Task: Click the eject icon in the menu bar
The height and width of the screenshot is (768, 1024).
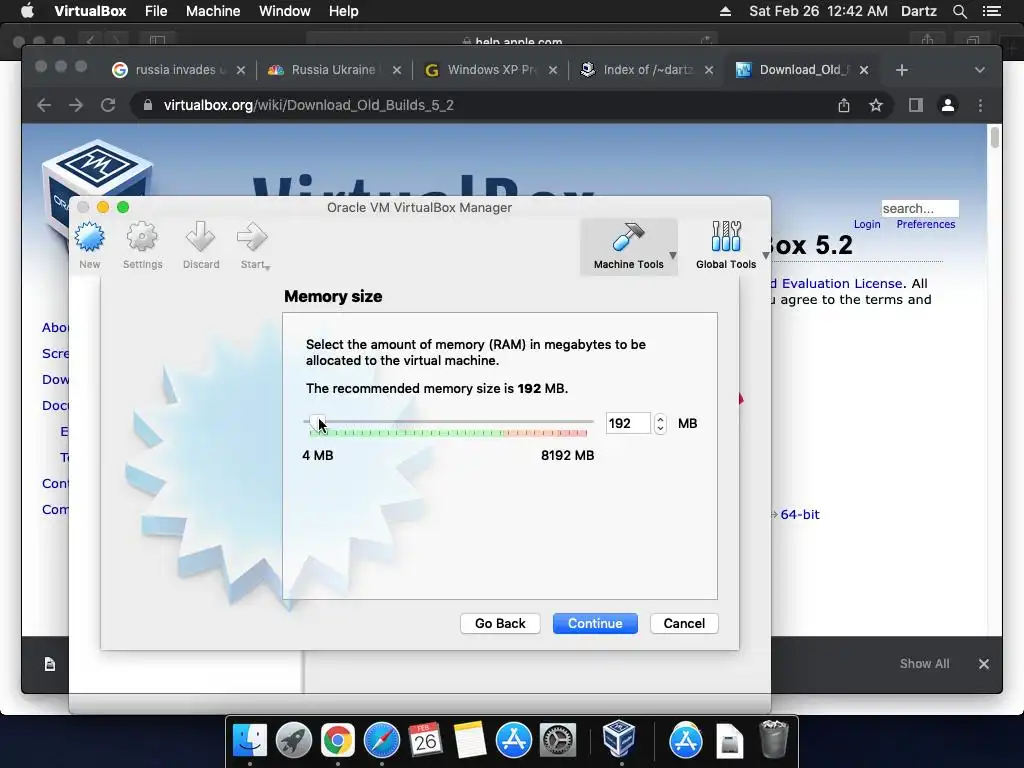Action: tap(725, 11)
